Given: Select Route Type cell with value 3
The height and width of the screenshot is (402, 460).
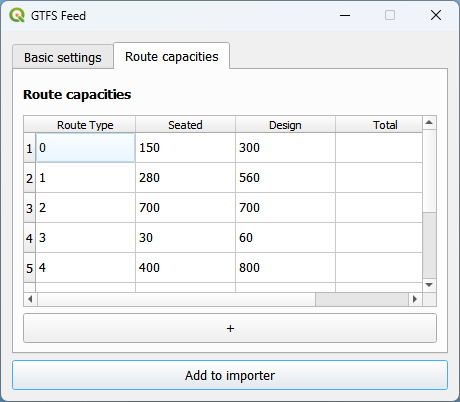Looking at the screenshot, I should click(x=85, y=238).
